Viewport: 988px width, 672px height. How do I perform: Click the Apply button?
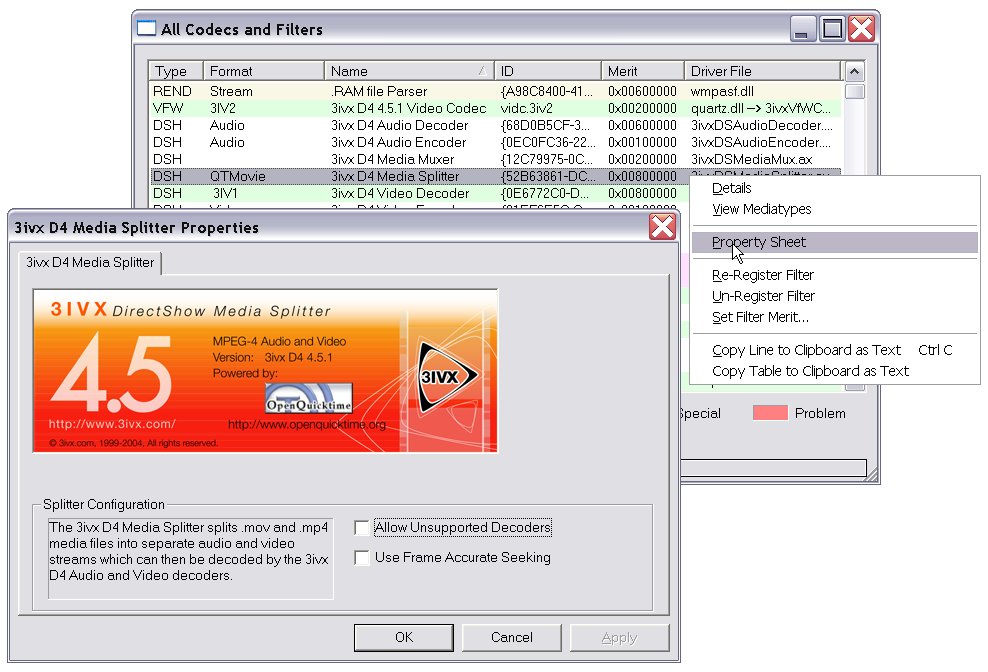619,637
